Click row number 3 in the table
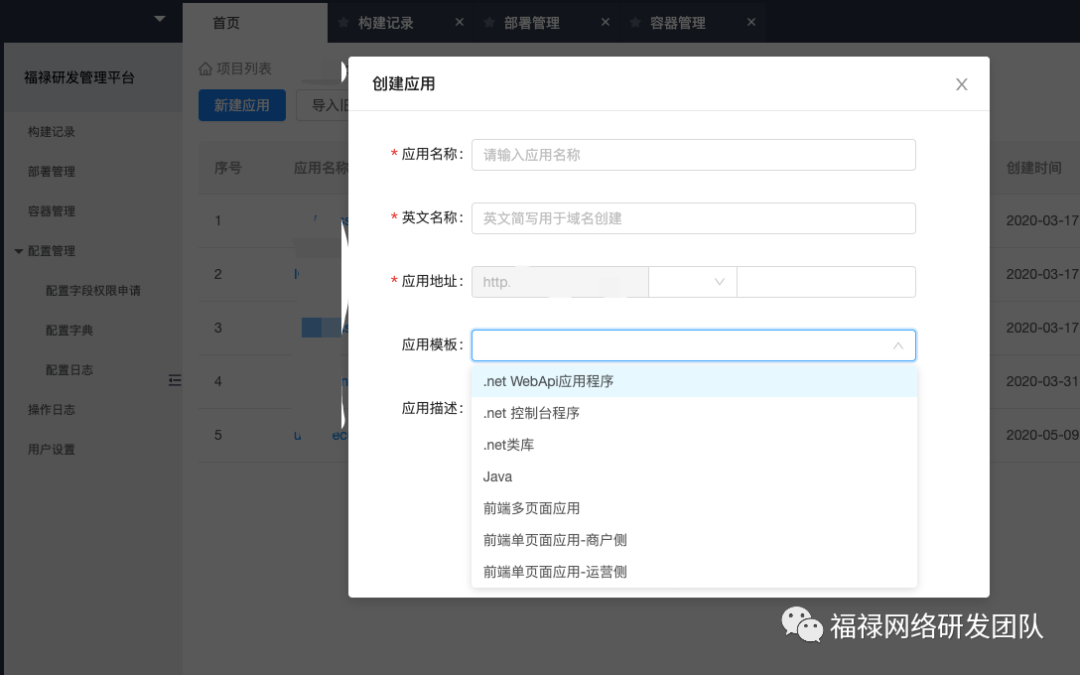 218,328
